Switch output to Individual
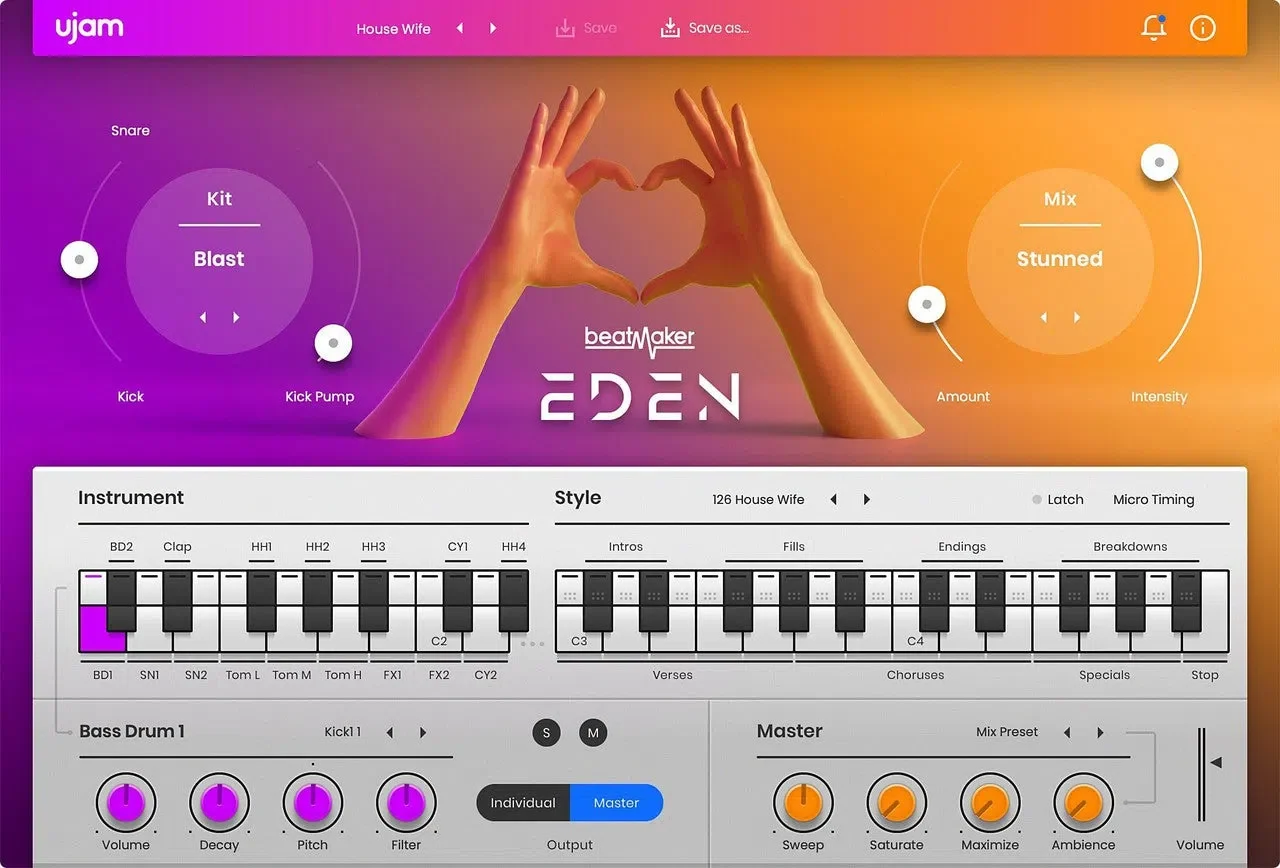This screenshot has width=1280, height=868. [x=523, y=802]
